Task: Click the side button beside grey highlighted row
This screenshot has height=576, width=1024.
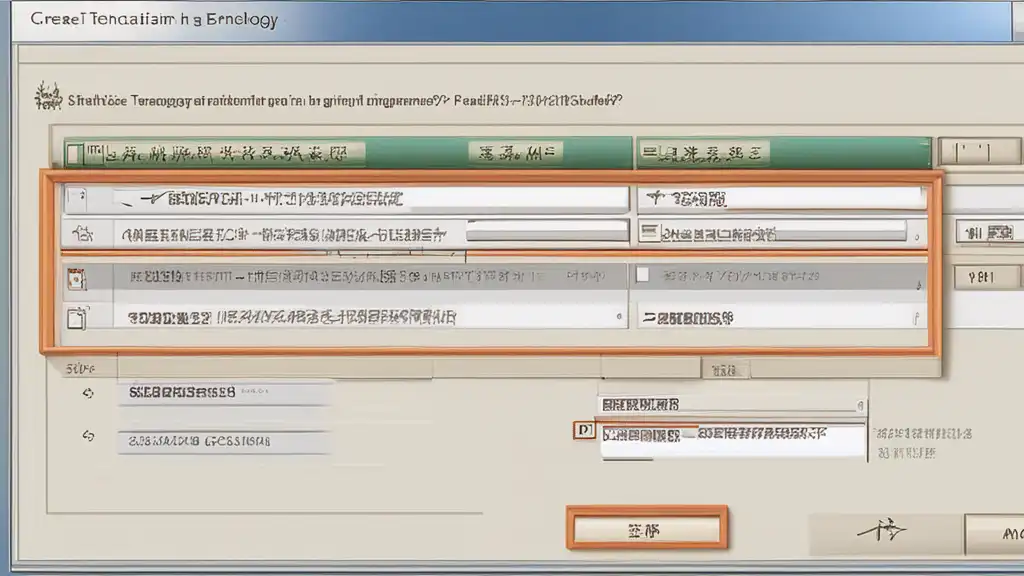Action: pos(985,278)
